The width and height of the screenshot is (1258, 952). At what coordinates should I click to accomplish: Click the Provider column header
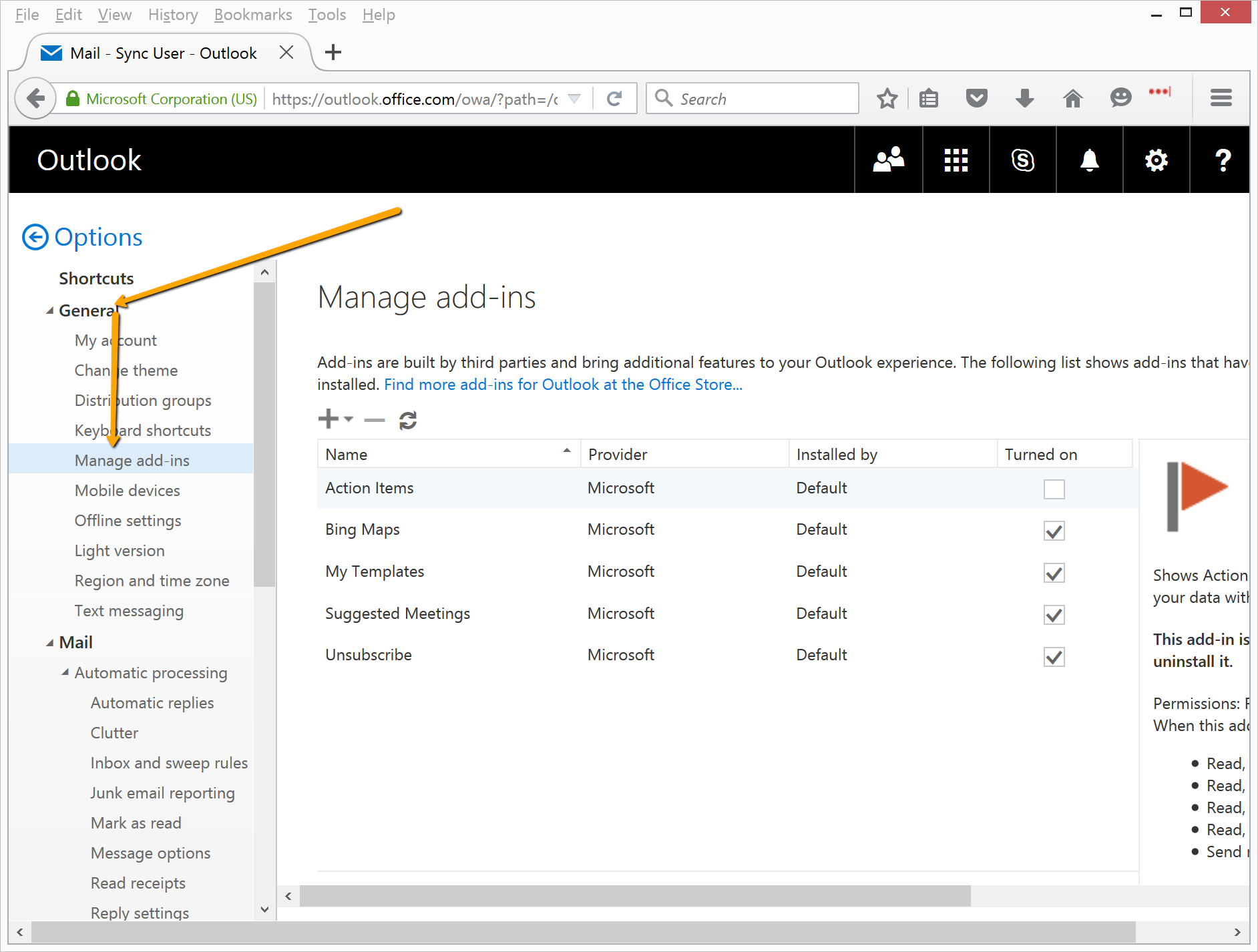point(684,454)
